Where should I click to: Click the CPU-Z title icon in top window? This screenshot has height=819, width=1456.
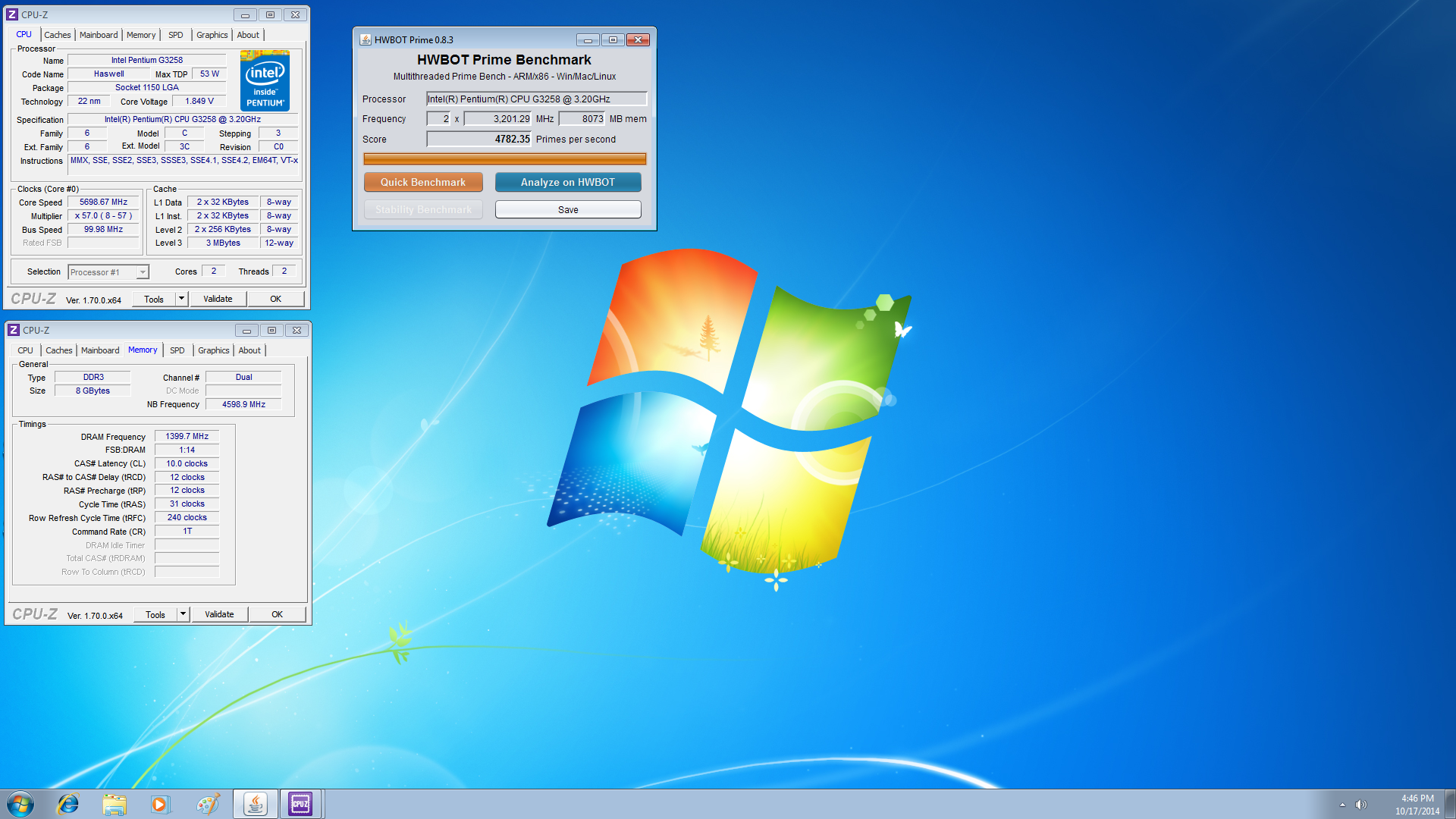pyautogui.click(x=12, y=14)
